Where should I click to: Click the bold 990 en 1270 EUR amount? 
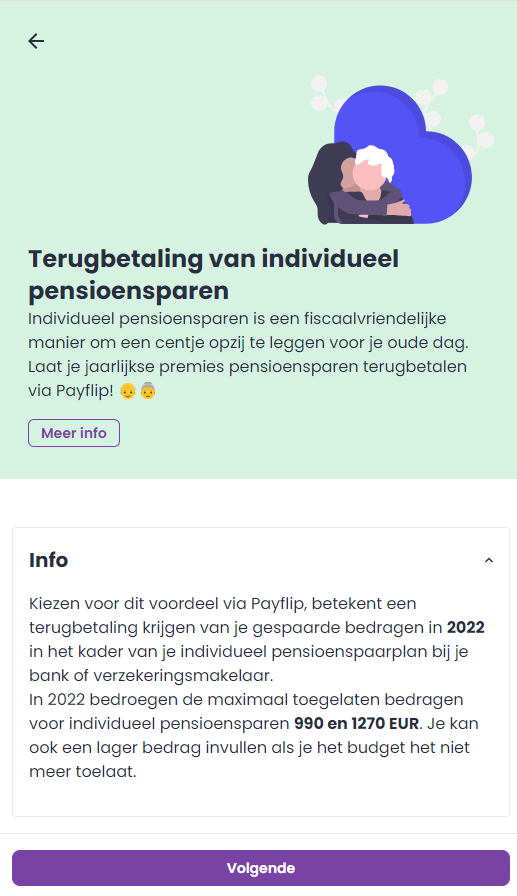pos(356,723)
